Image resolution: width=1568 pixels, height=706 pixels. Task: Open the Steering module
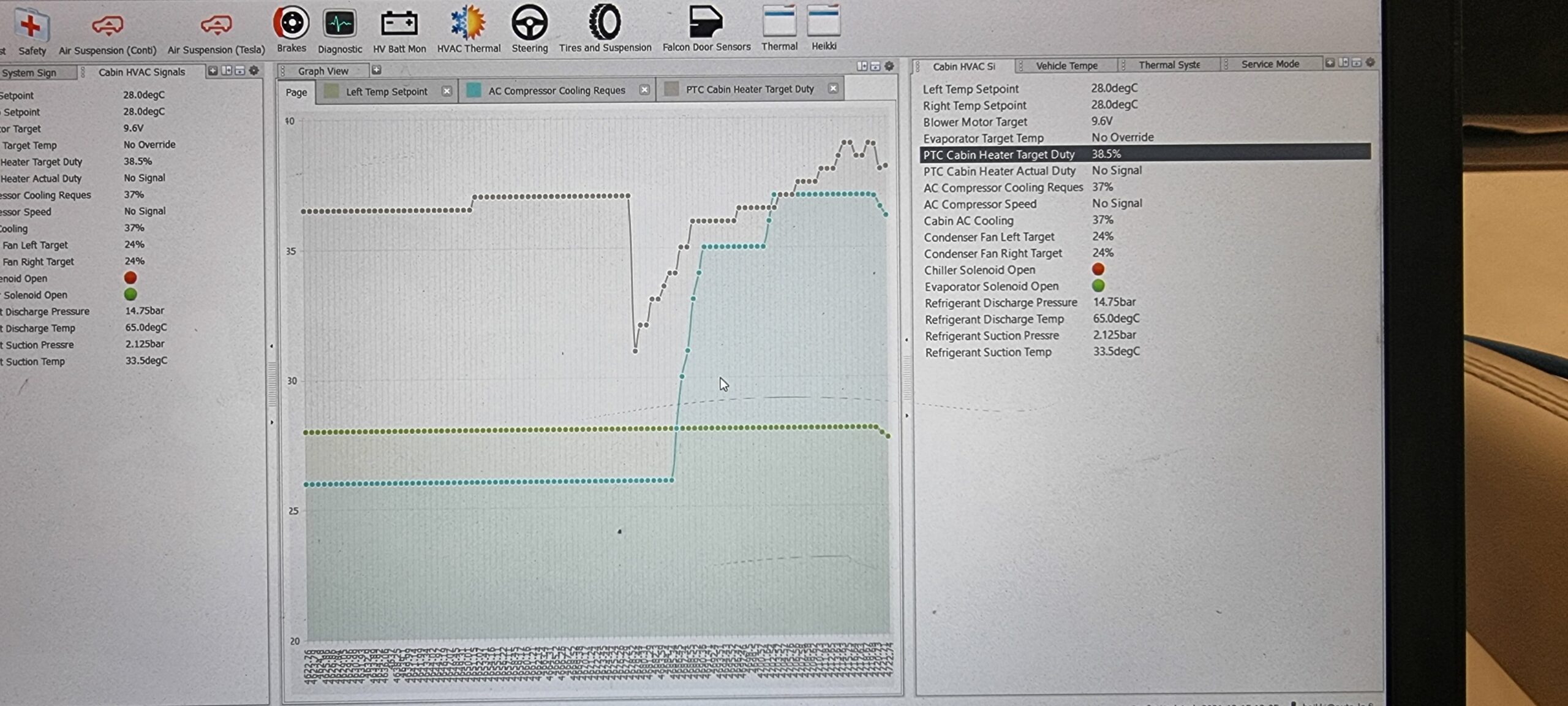click(x=530, y=29)
